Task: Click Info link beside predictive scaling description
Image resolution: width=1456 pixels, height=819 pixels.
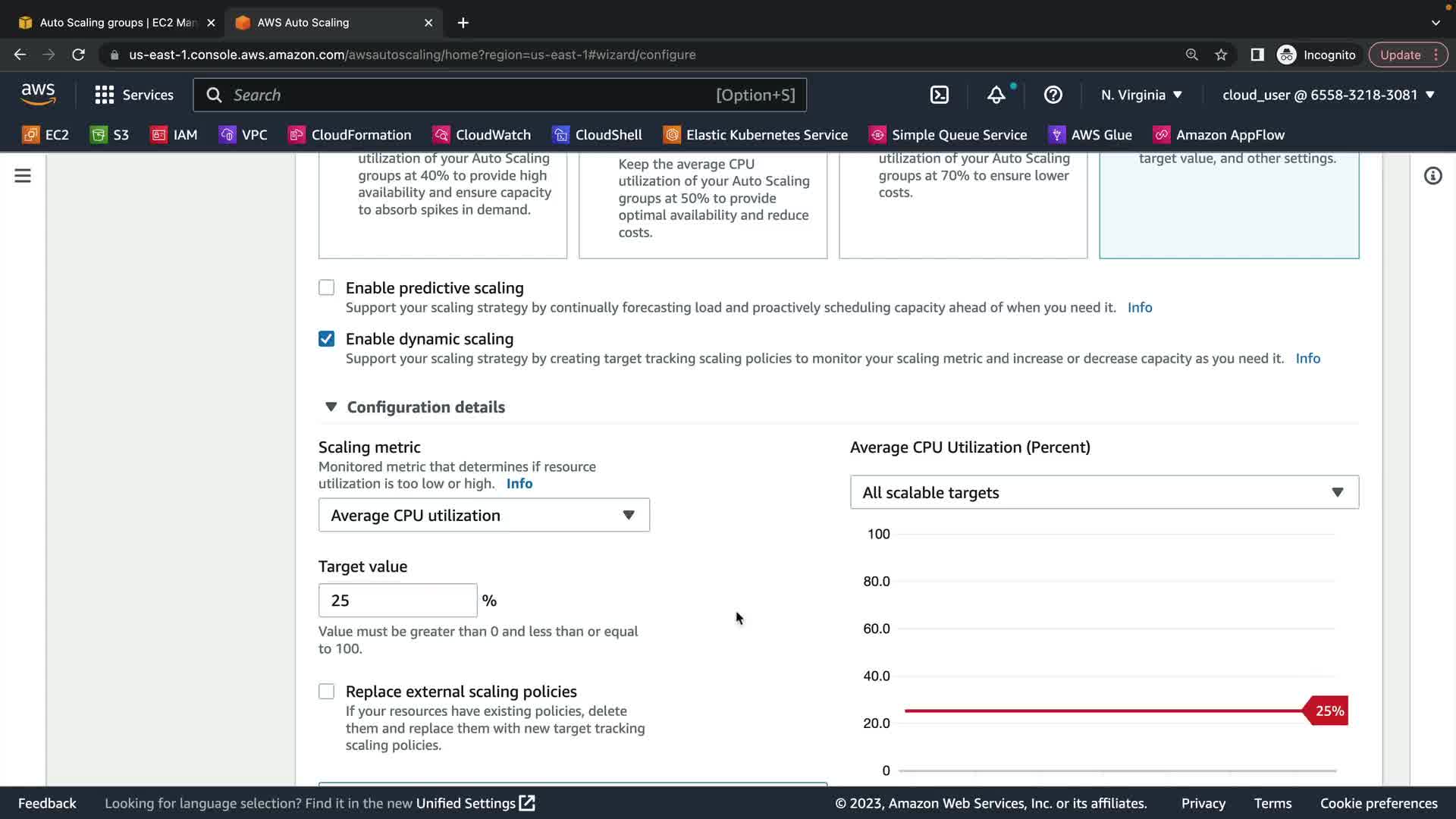Action: click(x=1139, y=307)
